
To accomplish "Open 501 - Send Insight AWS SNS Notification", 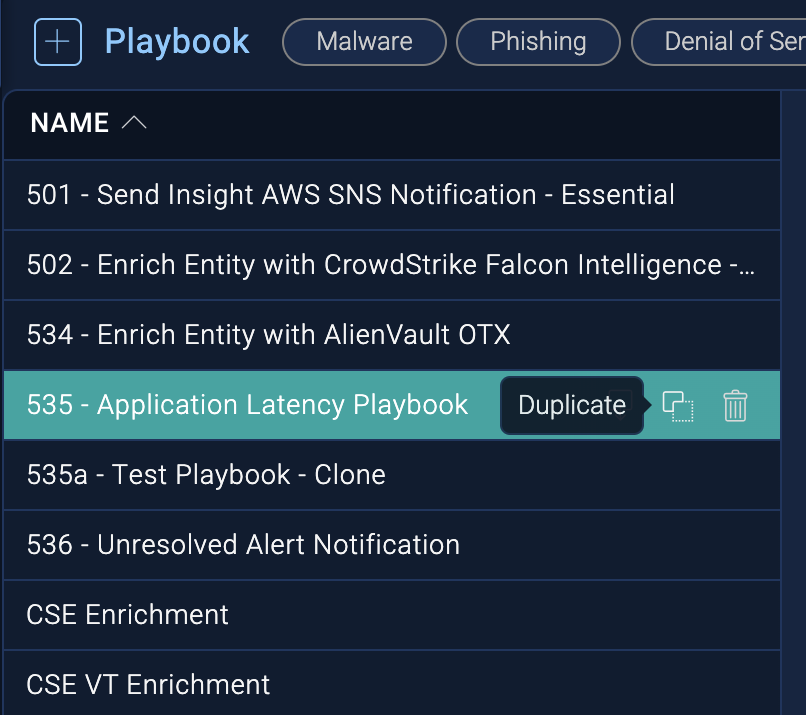I will (350, 195).
